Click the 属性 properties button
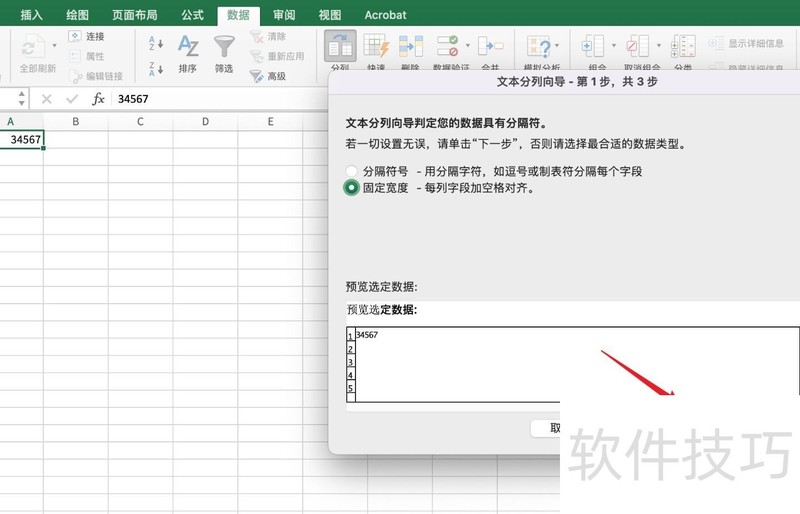The height and width of the screenshot is (514, 800). (86, 56)
